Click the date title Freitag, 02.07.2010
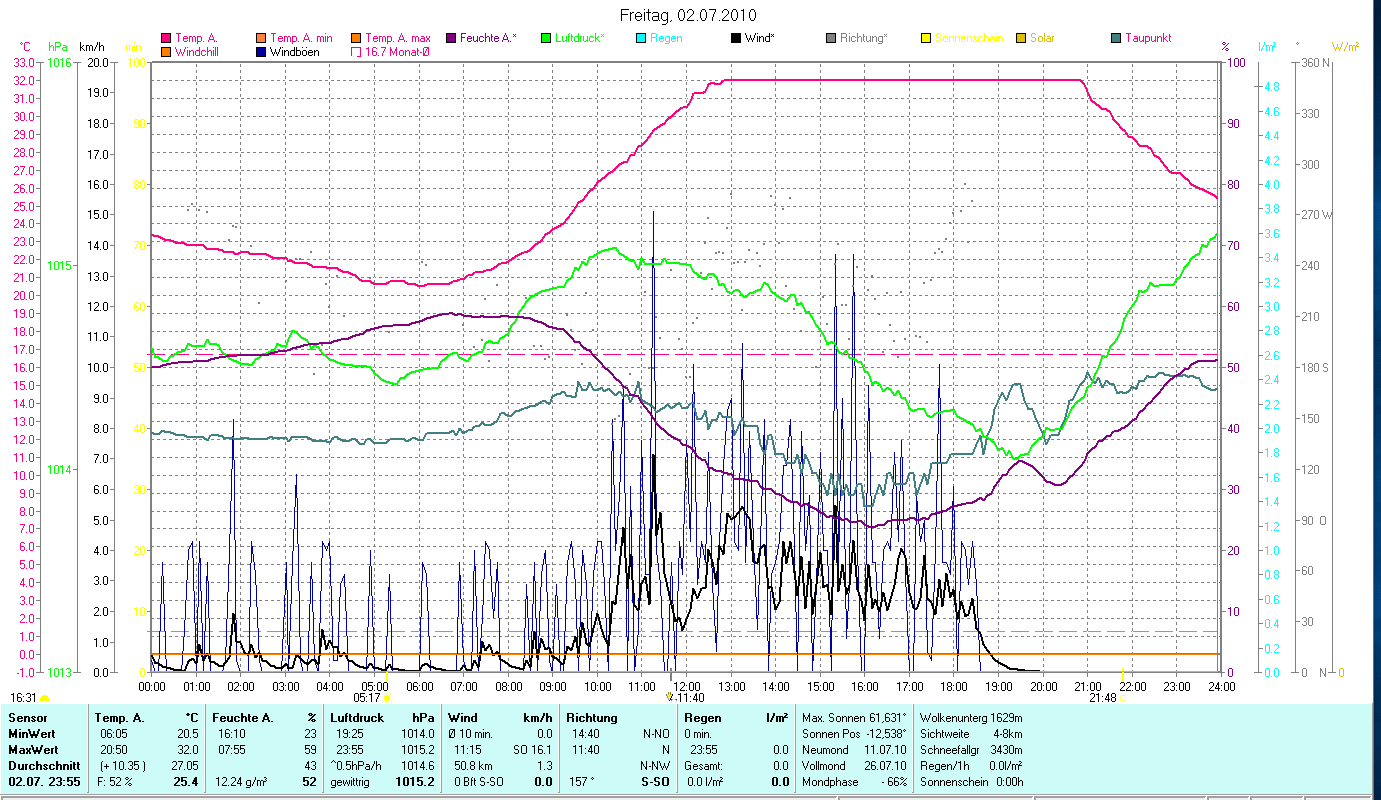 (690, 15)
